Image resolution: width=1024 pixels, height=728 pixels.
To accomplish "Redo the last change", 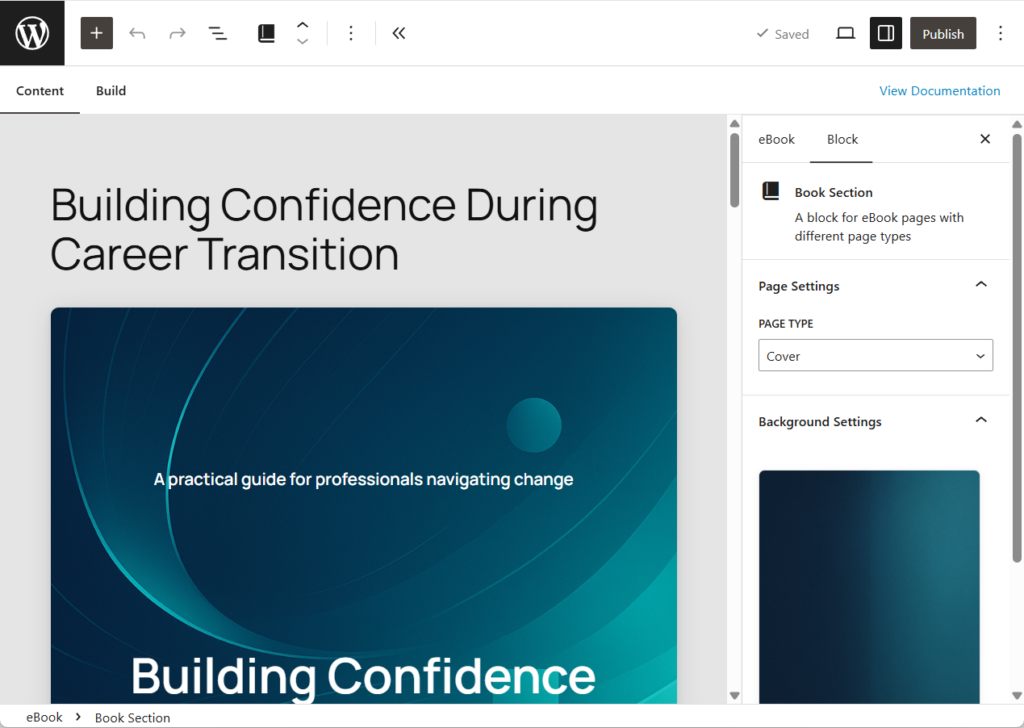I will point(177,33).
